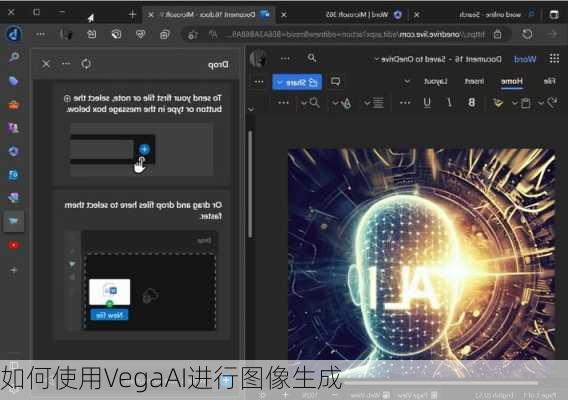The image size is (568, 400).
Task: Click the Paste clipboard icon
Action: coord(525,103)
